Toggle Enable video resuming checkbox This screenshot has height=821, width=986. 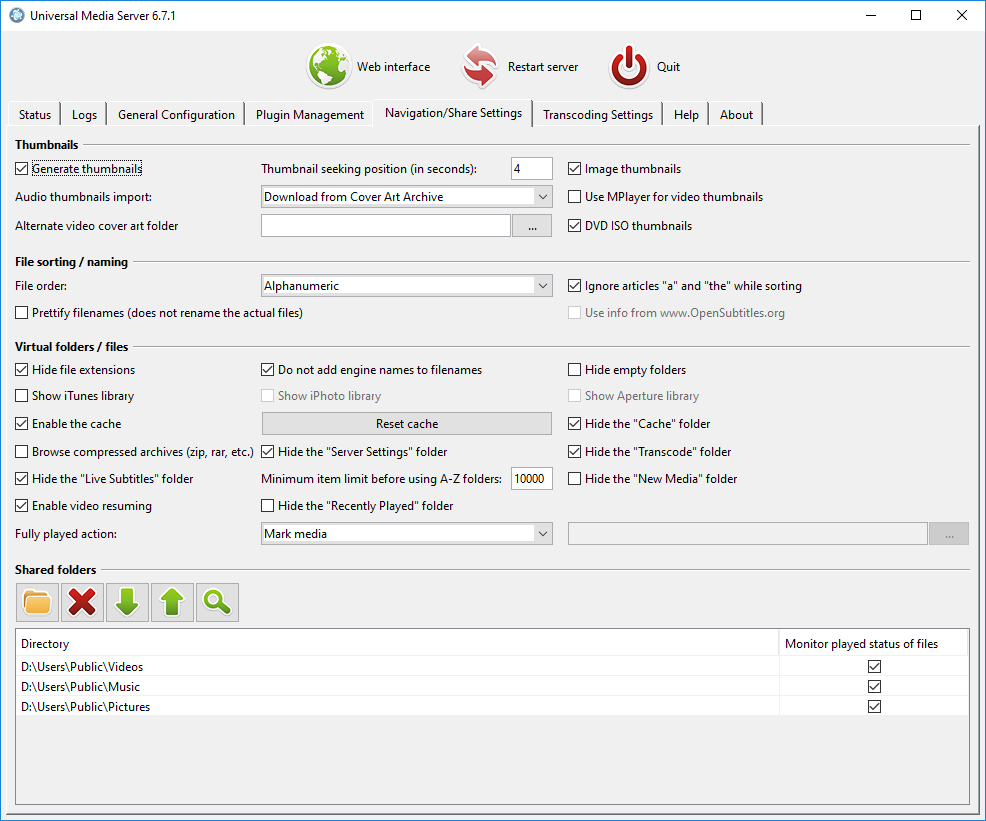click(21, 505)
